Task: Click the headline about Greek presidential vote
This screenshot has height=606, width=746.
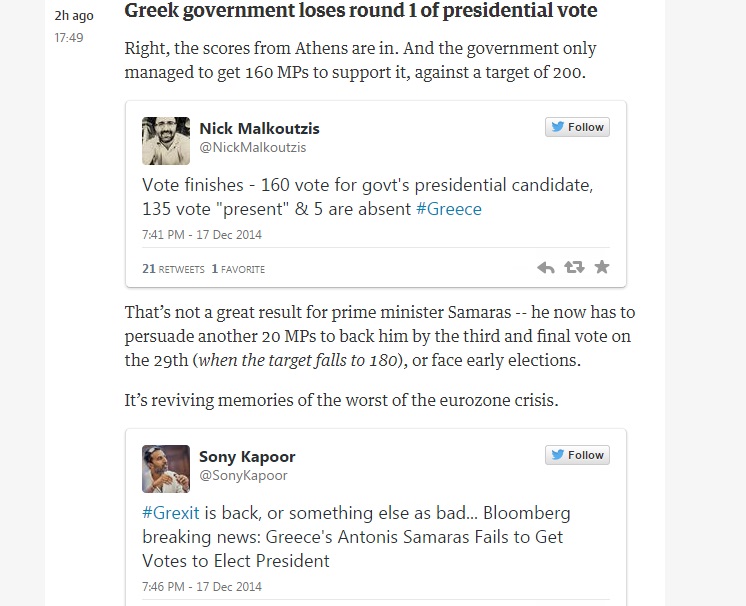Action: pos(361,10)
